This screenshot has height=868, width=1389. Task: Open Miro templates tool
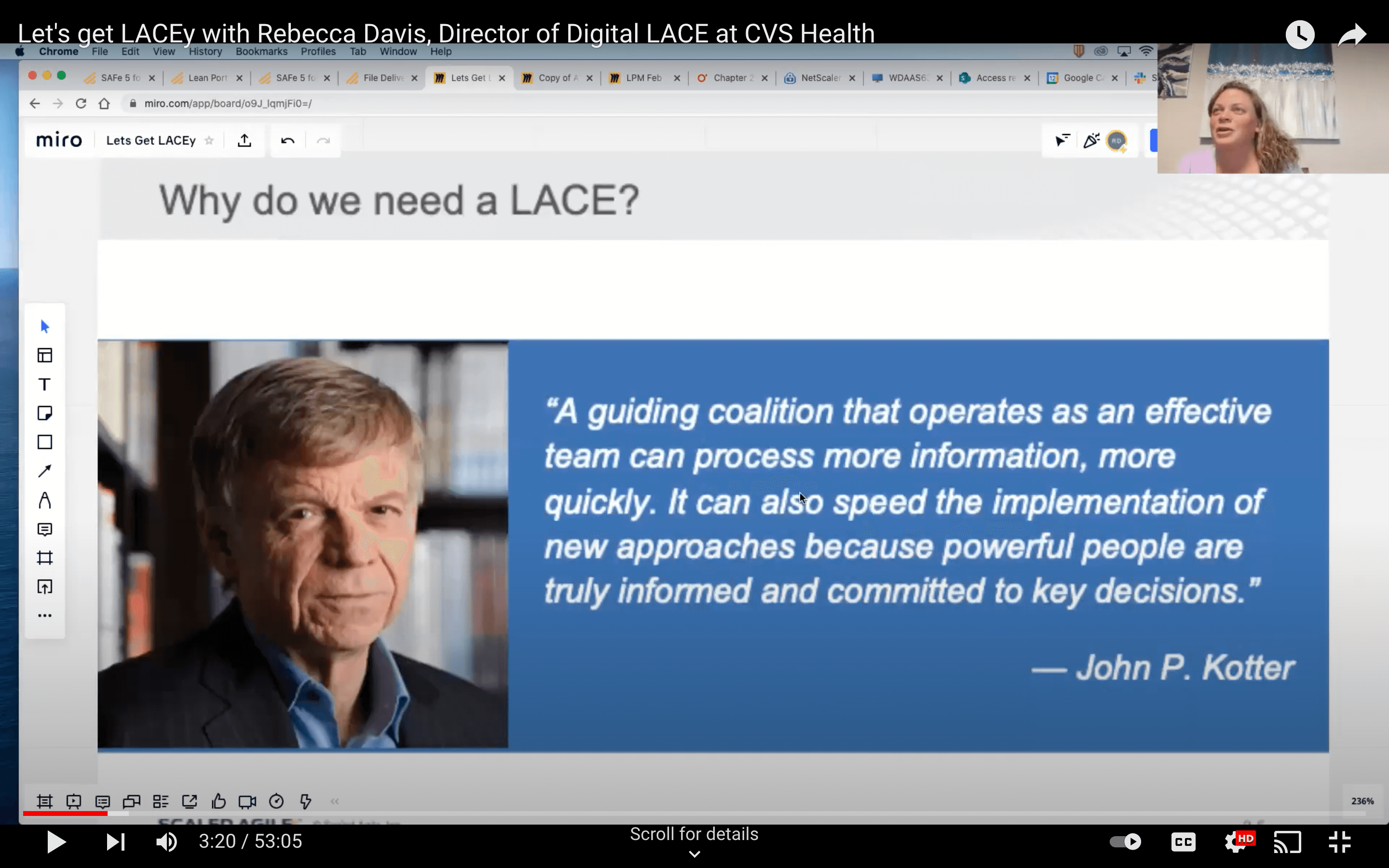(44, 355)
